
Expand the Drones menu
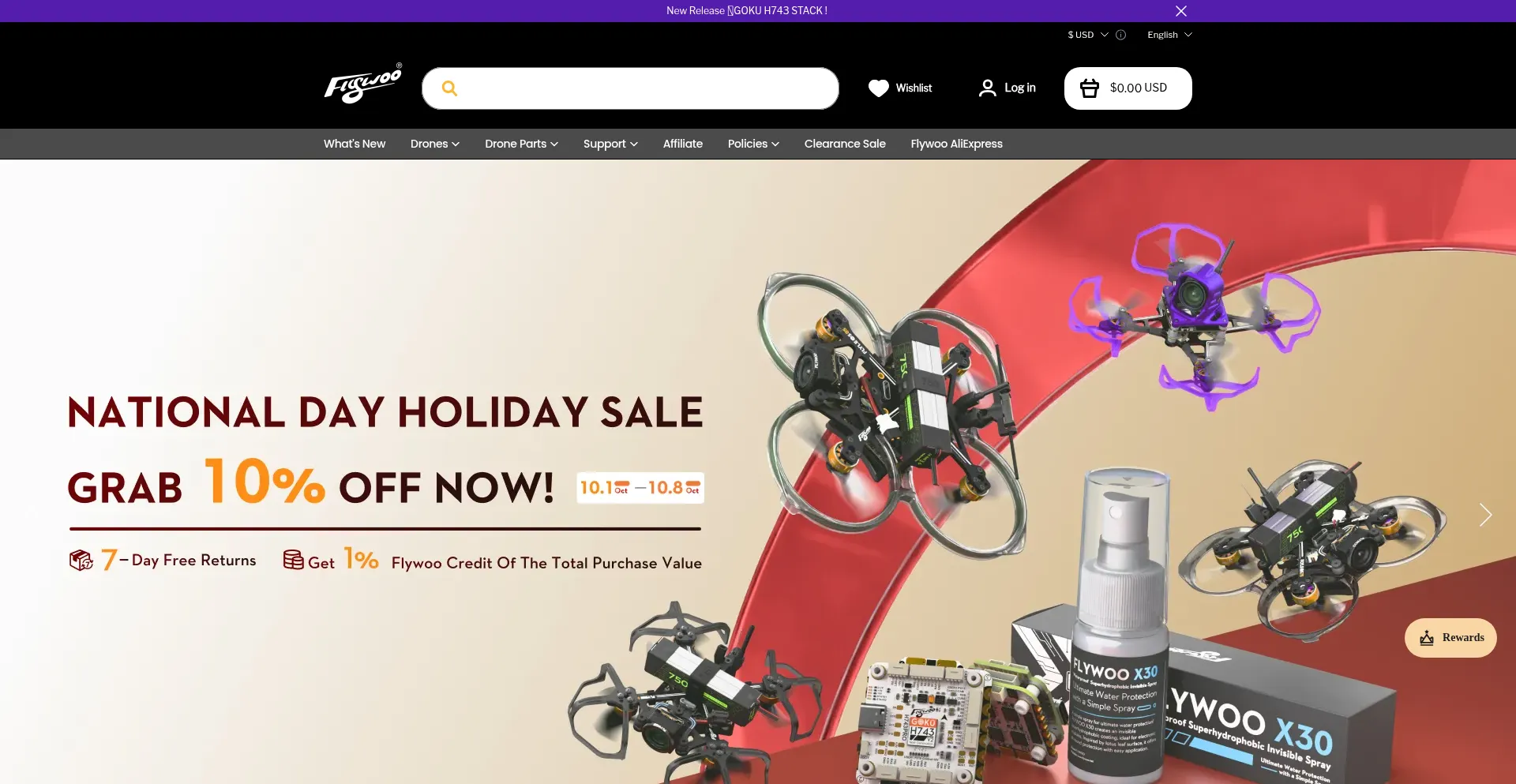point(435,144)
